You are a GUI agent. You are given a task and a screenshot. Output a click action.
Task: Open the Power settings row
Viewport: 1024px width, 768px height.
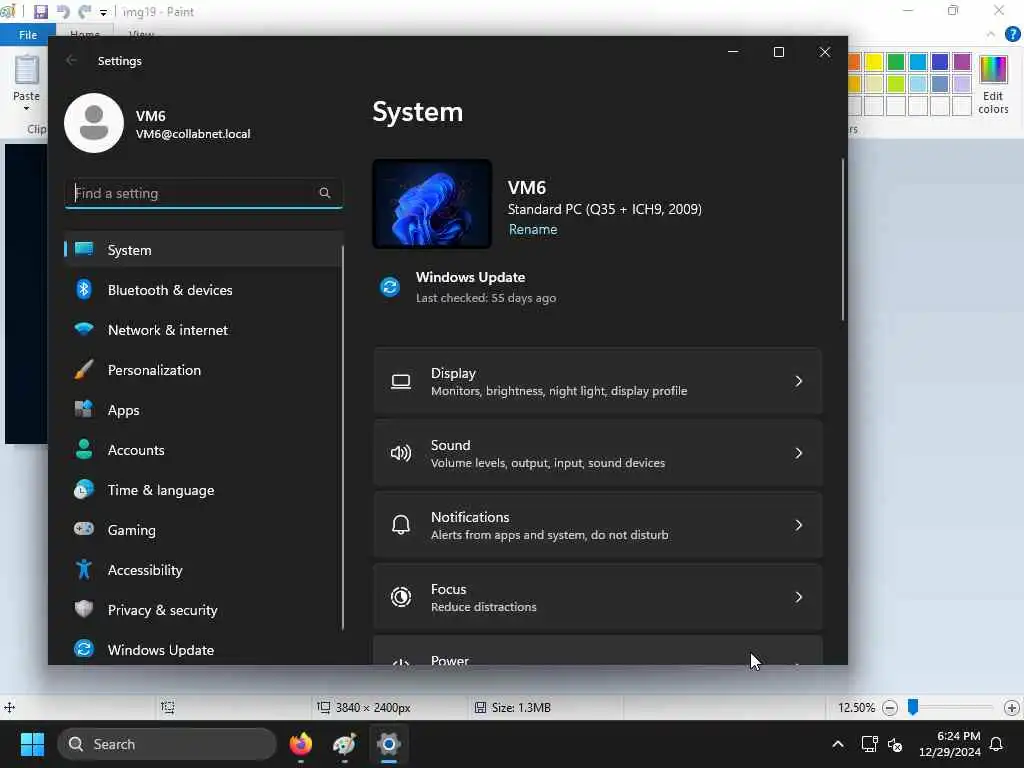tap(598, 650)
